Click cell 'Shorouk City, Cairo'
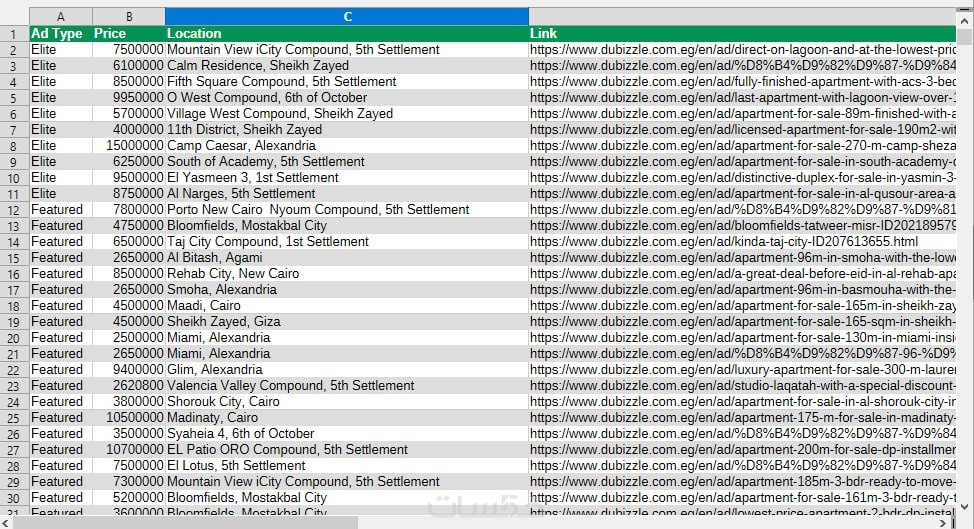 point(347,402)
